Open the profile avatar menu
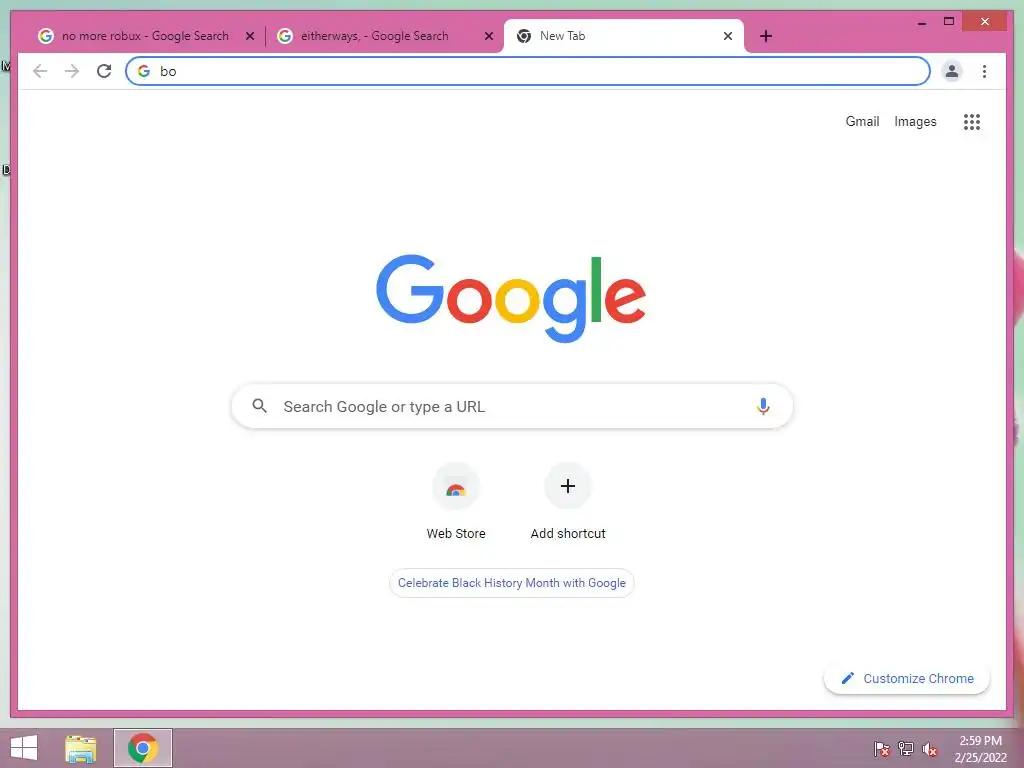 tap(952, 71)
